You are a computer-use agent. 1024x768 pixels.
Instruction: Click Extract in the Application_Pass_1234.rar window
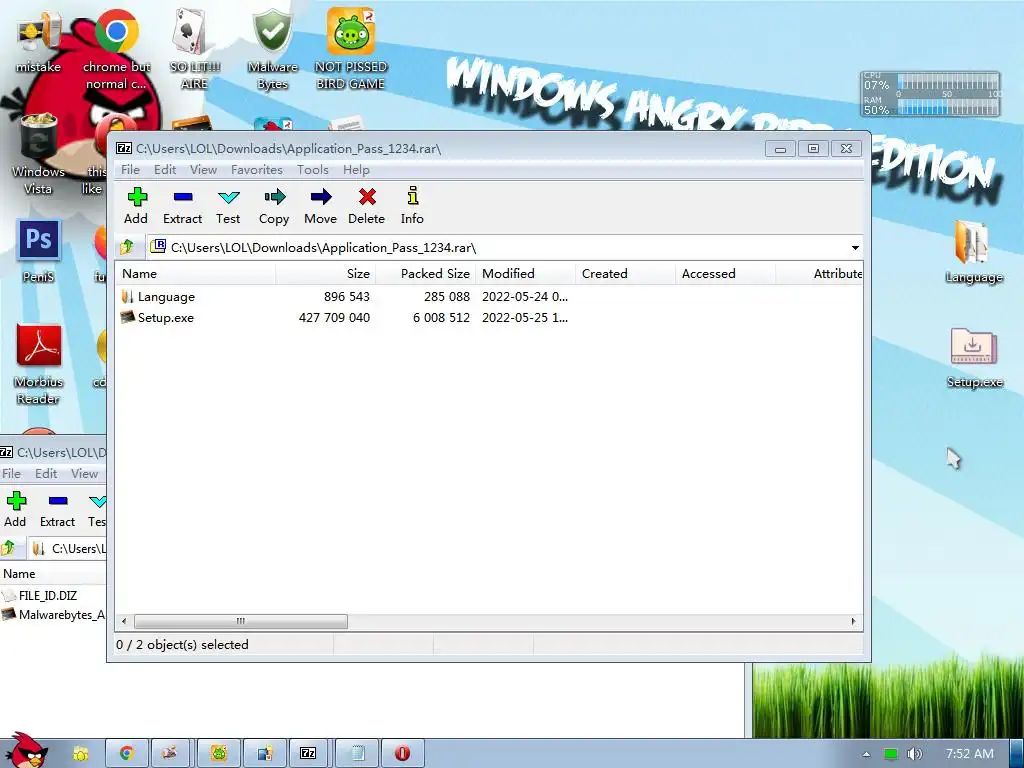pos(182,206)
